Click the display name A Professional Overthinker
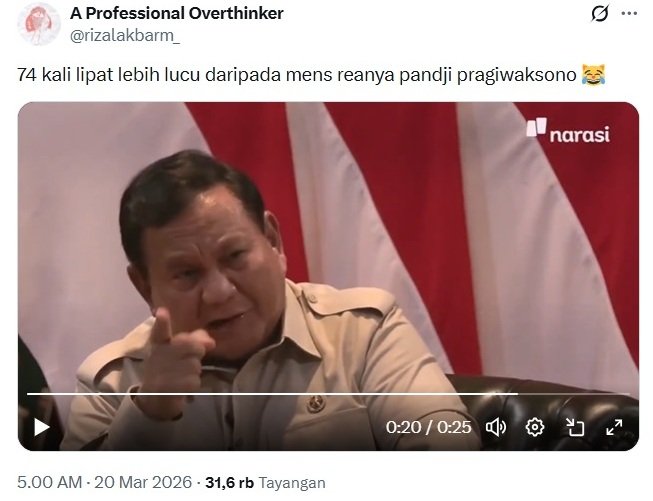This screenshot has width=653, height=501. coord(177,13)
